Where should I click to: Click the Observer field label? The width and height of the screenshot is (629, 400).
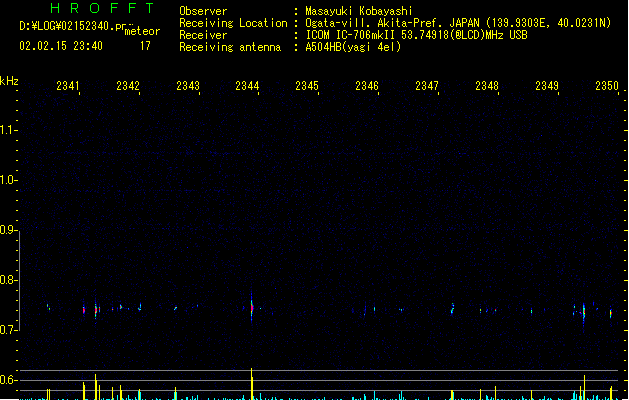pyautogui.click(x=203, y=11)
